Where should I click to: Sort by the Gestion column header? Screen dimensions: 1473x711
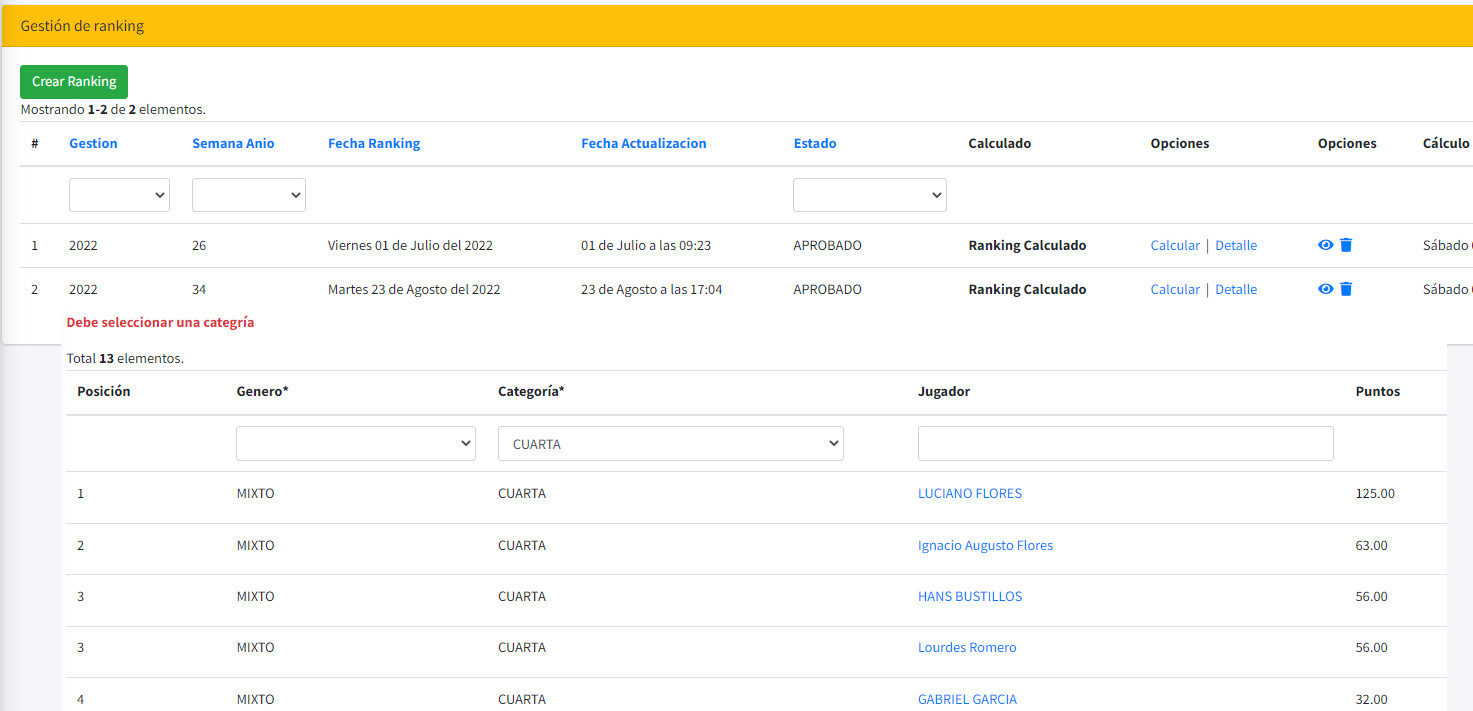tap(93, 143)
